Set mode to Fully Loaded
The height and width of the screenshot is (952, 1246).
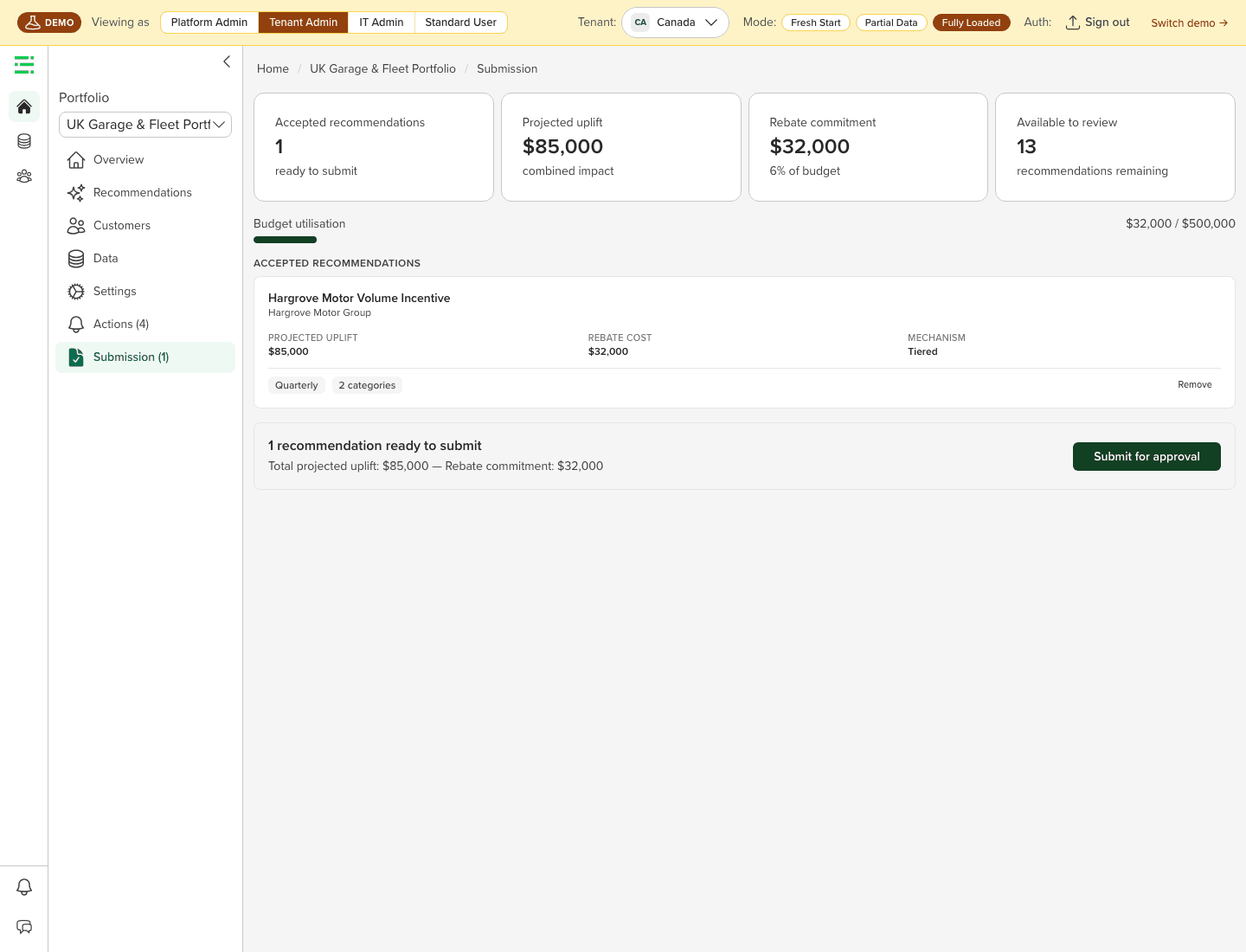[971, 23]
